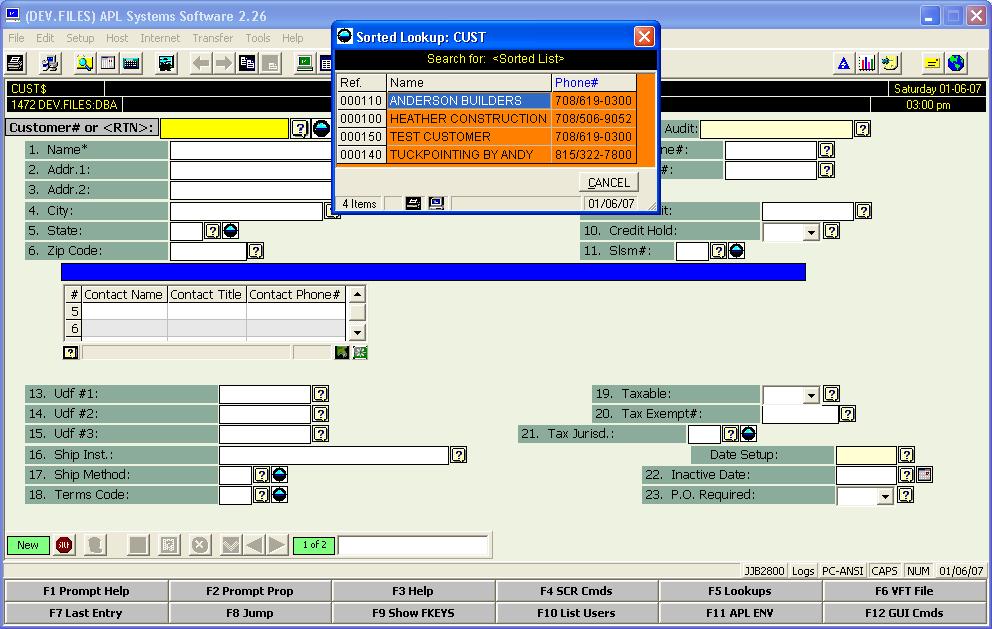The width and height of the screenshot is (992, 629).
Task: Click the Udf #2 input field
Action: point(264,414)
